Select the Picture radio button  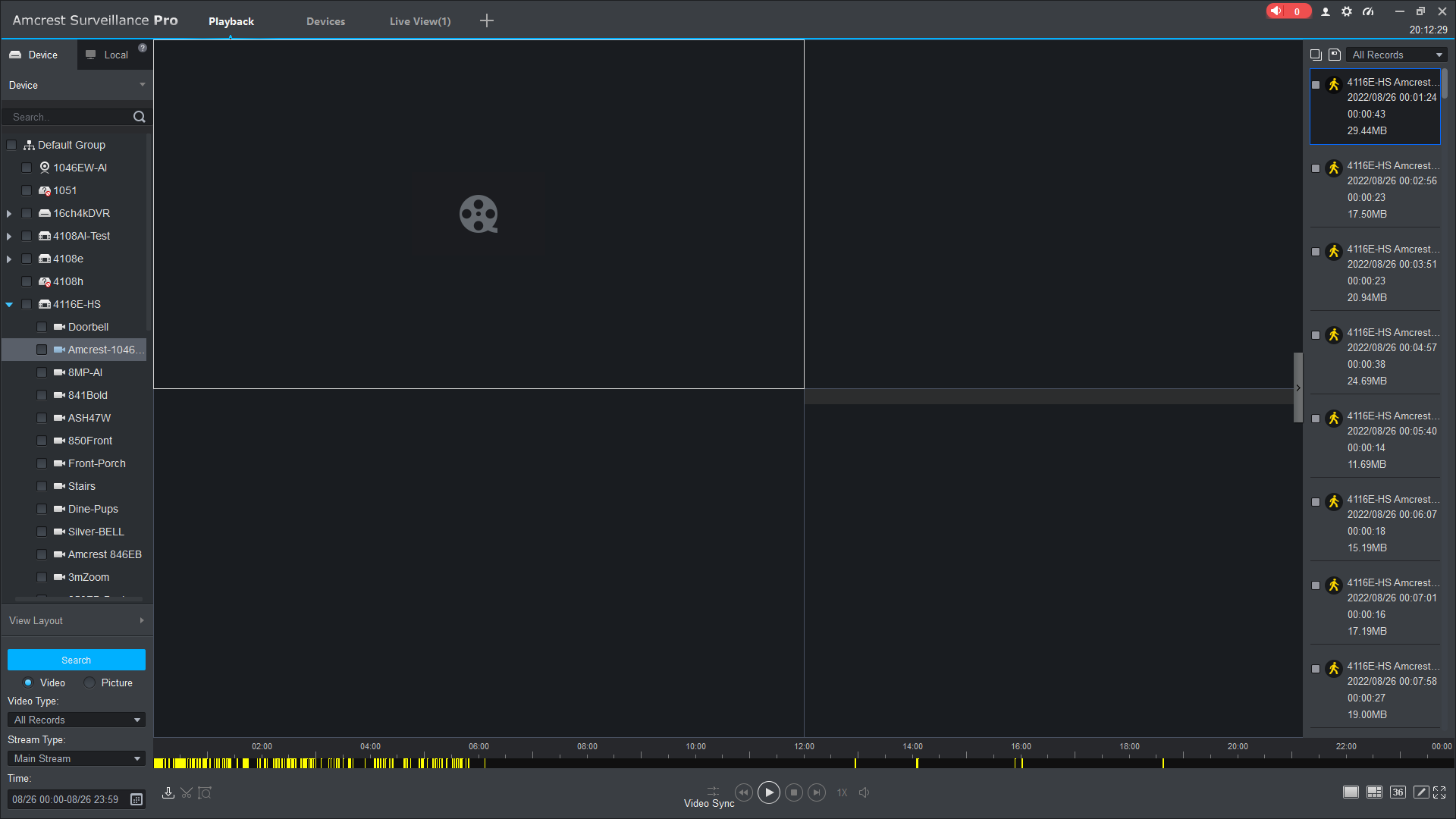[89, 682]
